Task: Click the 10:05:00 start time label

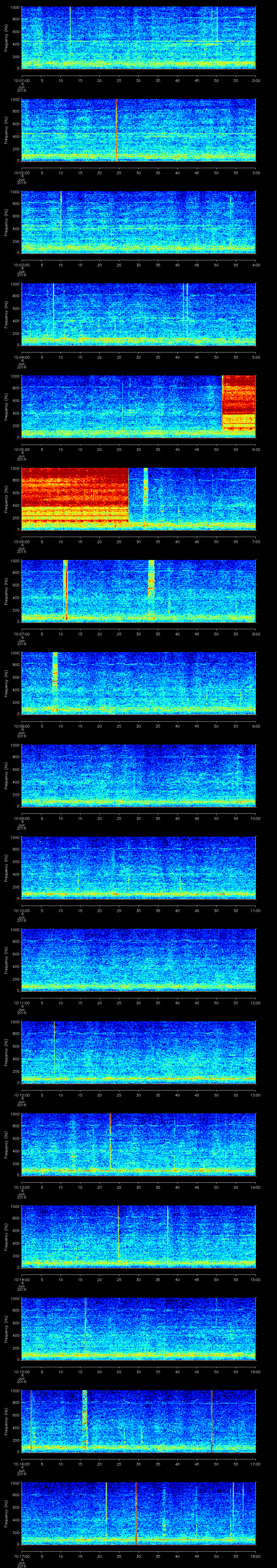Action: click(x=21, y=449)
